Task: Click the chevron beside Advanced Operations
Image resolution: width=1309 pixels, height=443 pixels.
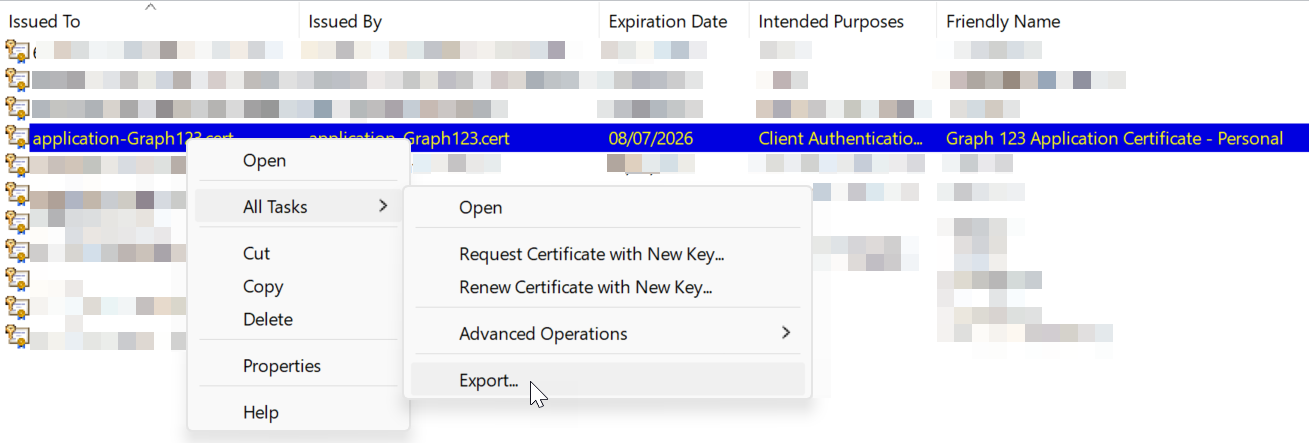Action: pyautogui.click(x=786, y=332)
